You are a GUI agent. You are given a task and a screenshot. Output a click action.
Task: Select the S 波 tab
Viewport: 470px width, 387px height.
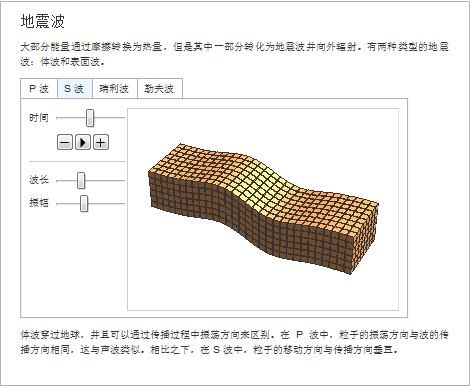click(75, 89)
